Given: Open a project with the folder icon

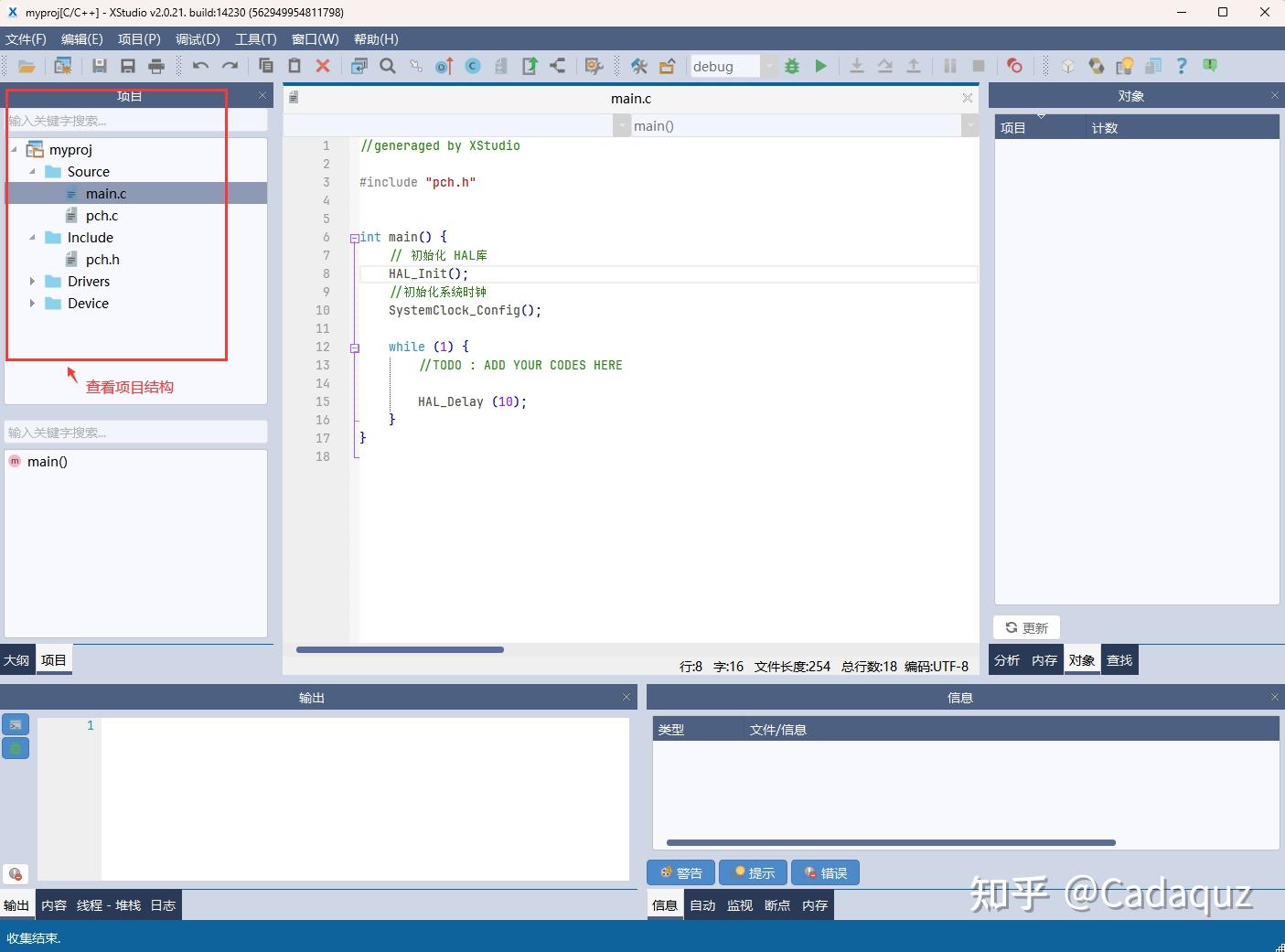Looking at the screenshot, I should point(27,66).
